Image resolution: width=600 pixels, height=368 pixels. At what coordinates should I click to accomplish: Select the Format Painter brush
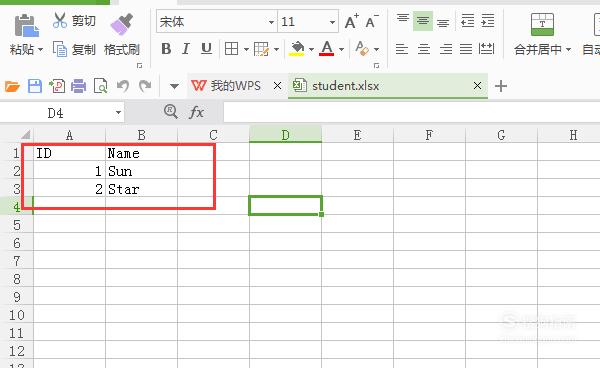tap(122, 24)
